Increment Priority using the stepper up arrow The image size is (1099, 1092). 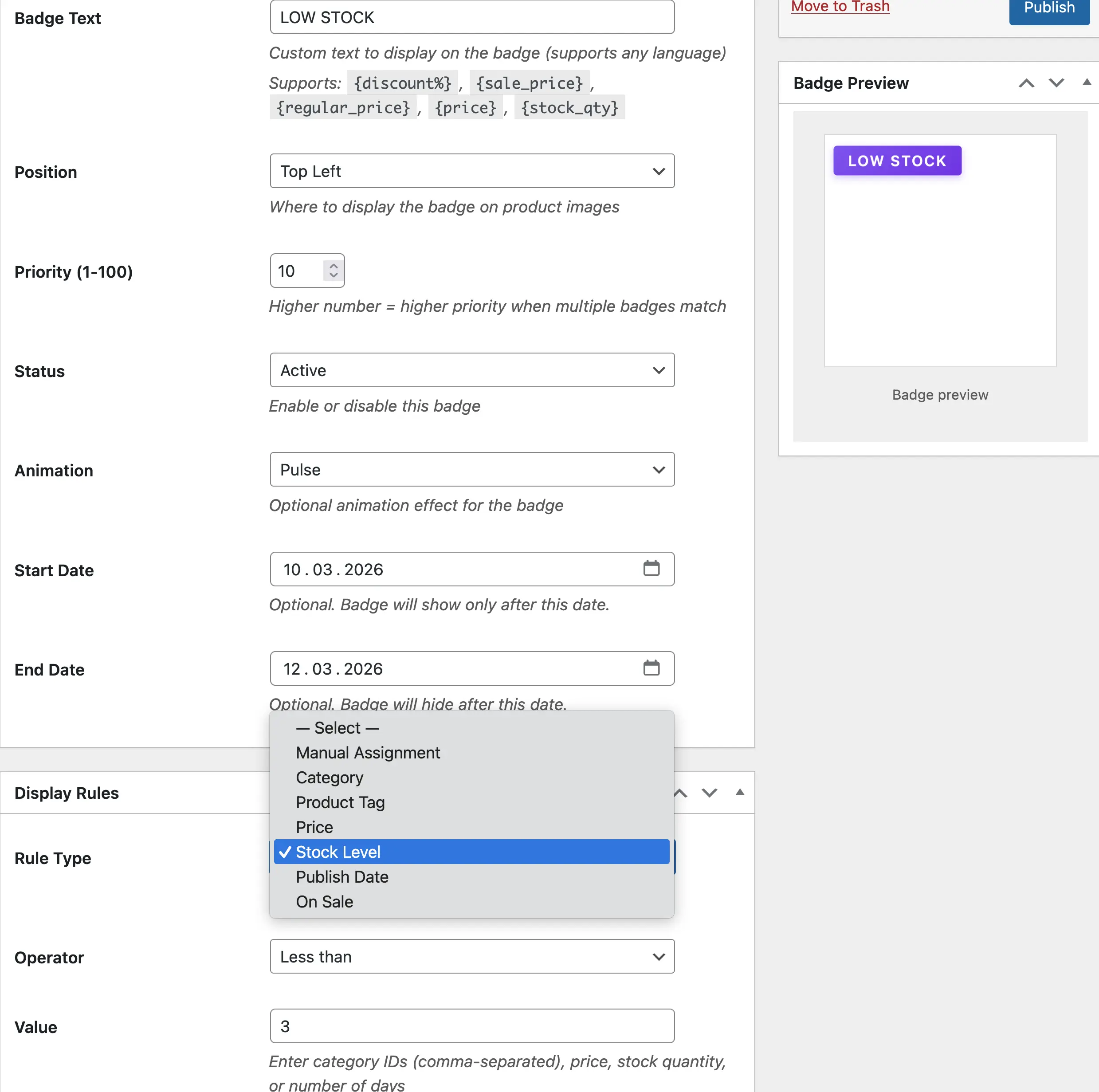click(334, 265)
